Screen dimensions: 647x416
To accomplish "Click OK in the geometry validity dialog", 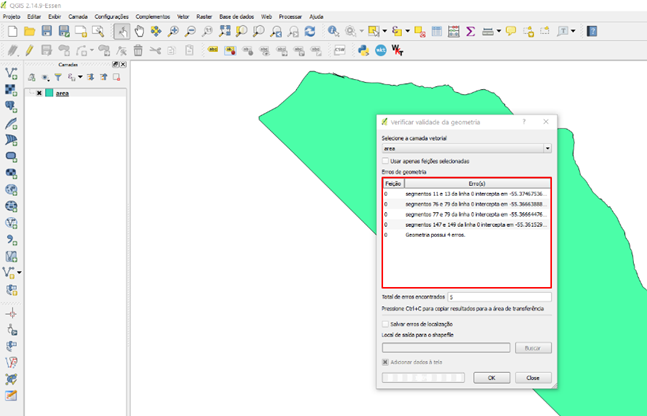I will tap(491, 378).
